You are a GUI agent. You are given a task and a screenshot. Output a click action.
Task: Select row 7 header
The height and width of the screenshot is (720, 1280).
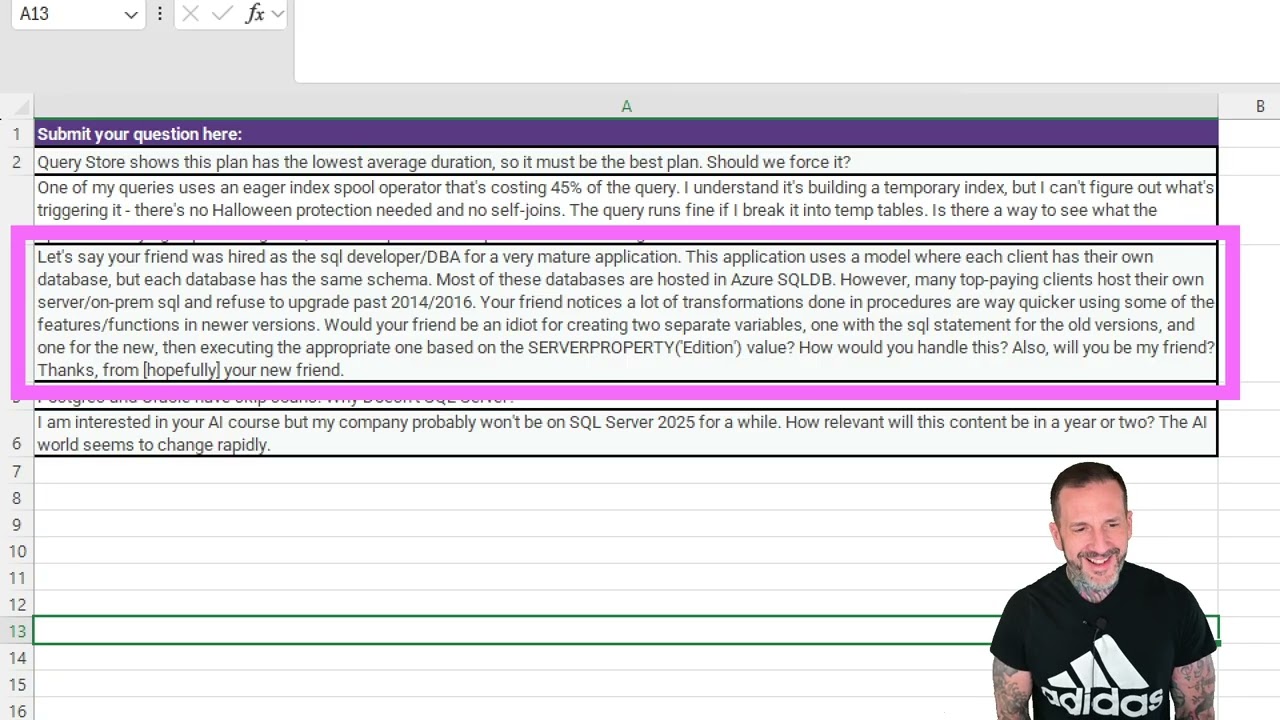(x=16, y=471)
